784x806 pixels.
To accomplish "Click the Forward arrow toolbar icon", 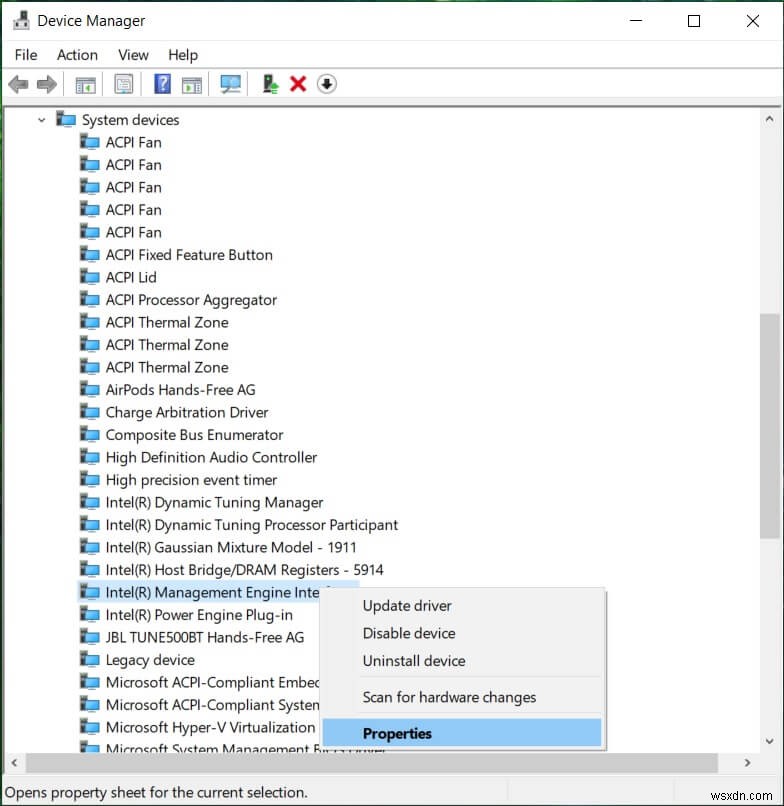I will pos(47,84).
